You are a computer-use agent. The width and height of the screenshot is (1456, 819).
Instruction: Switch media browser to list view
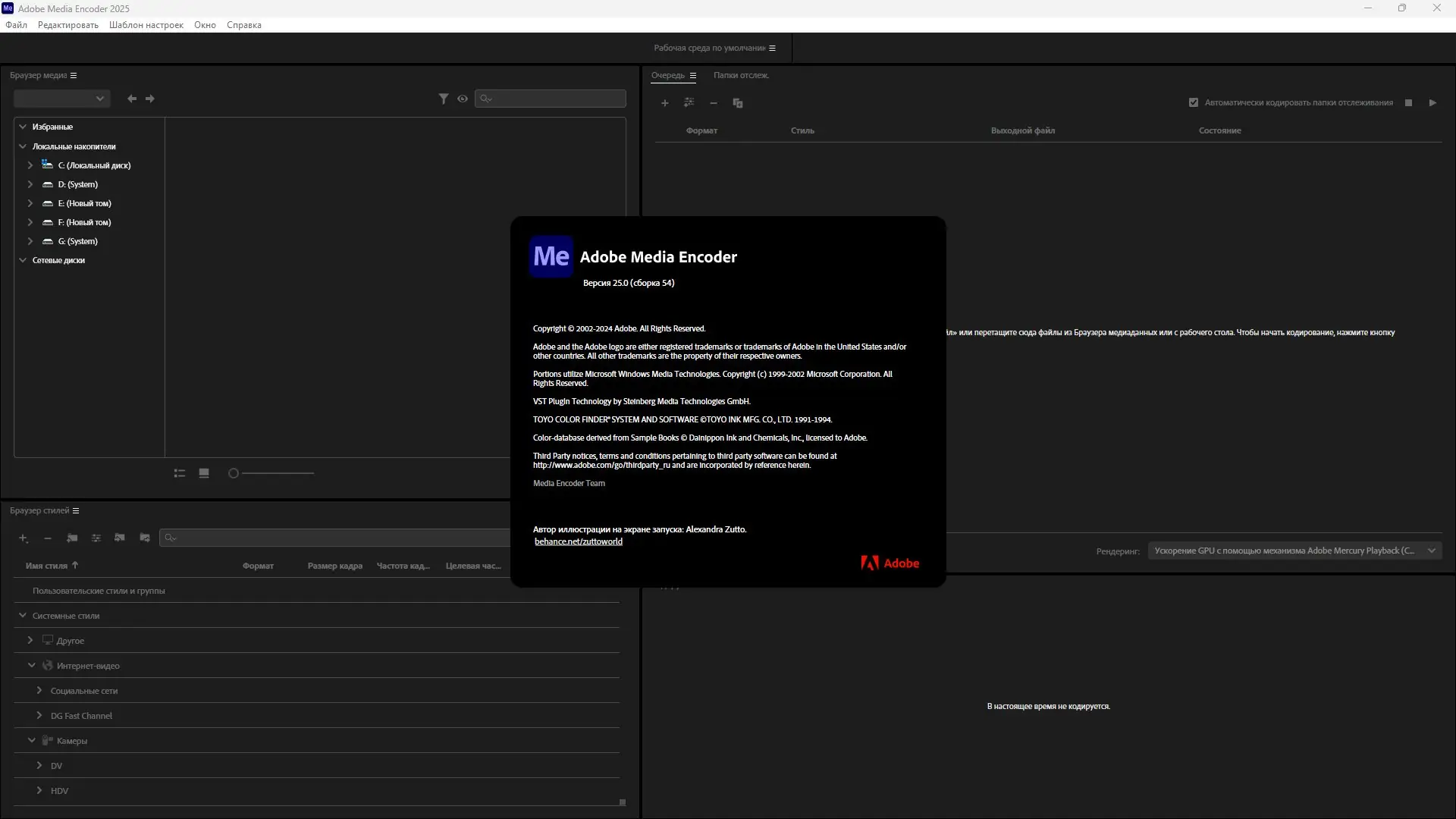pyautogui.click(x=180, y=473)
